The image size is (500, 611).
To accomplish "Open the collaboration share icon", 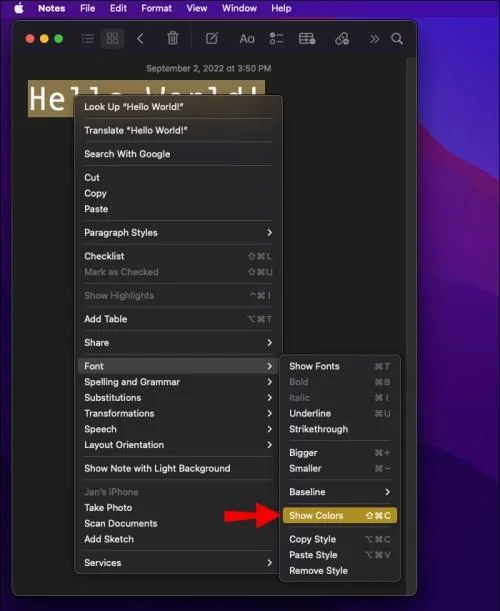I will (x=342, y=39).
